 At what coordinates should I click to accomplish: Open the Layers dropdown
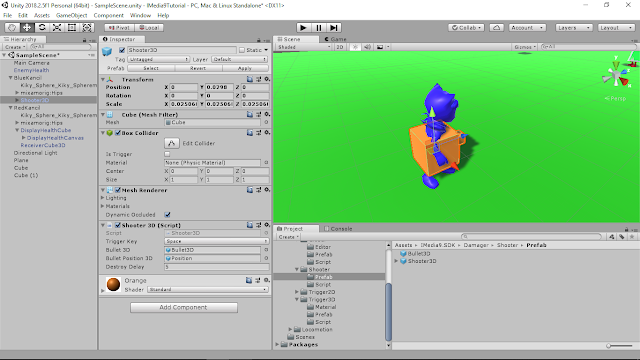point(573,28)
